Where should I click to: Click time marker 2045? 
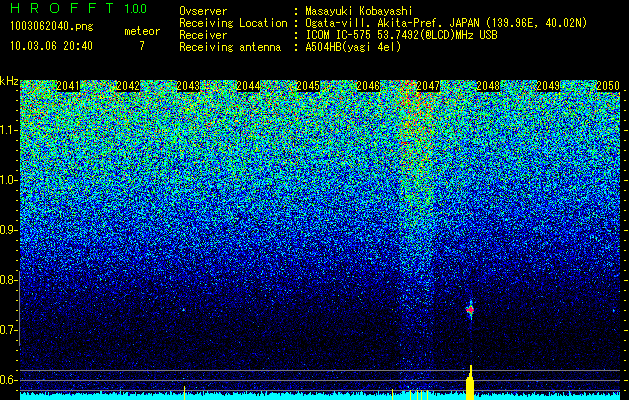(308, 86)
